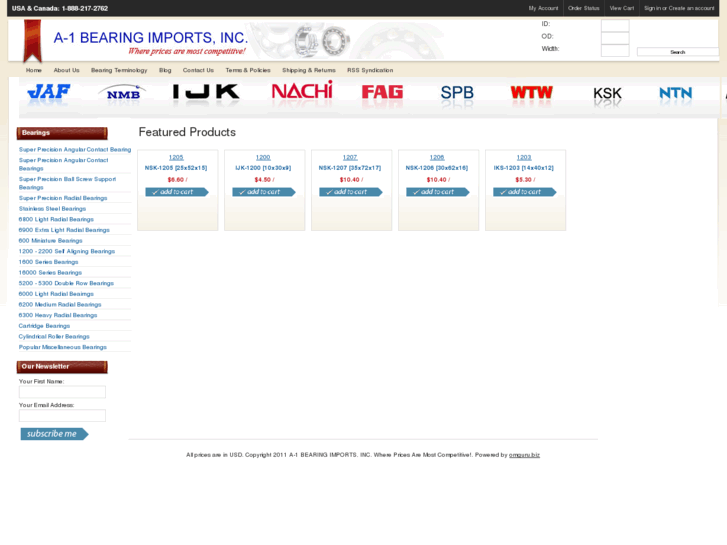Add NSK-1205 to cart
Screen dimensions: 727x545
177,192
